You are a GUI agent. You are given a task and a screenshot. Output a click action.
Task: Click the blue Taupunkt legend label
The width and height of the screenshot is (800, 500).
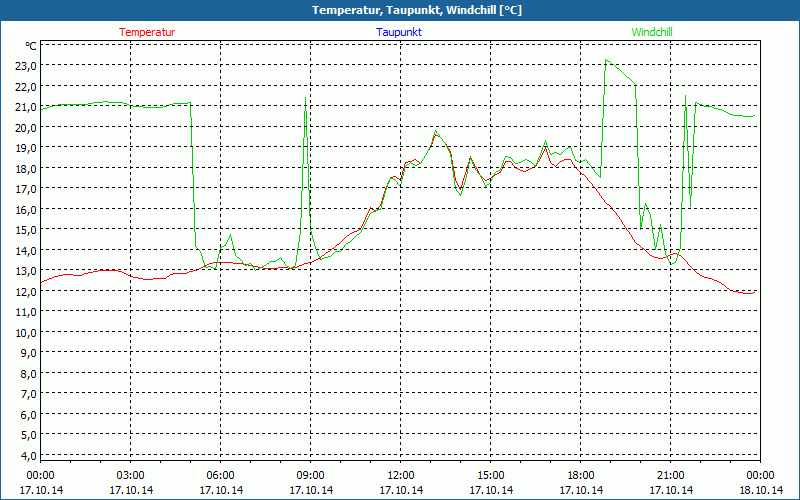pos(399,32)
